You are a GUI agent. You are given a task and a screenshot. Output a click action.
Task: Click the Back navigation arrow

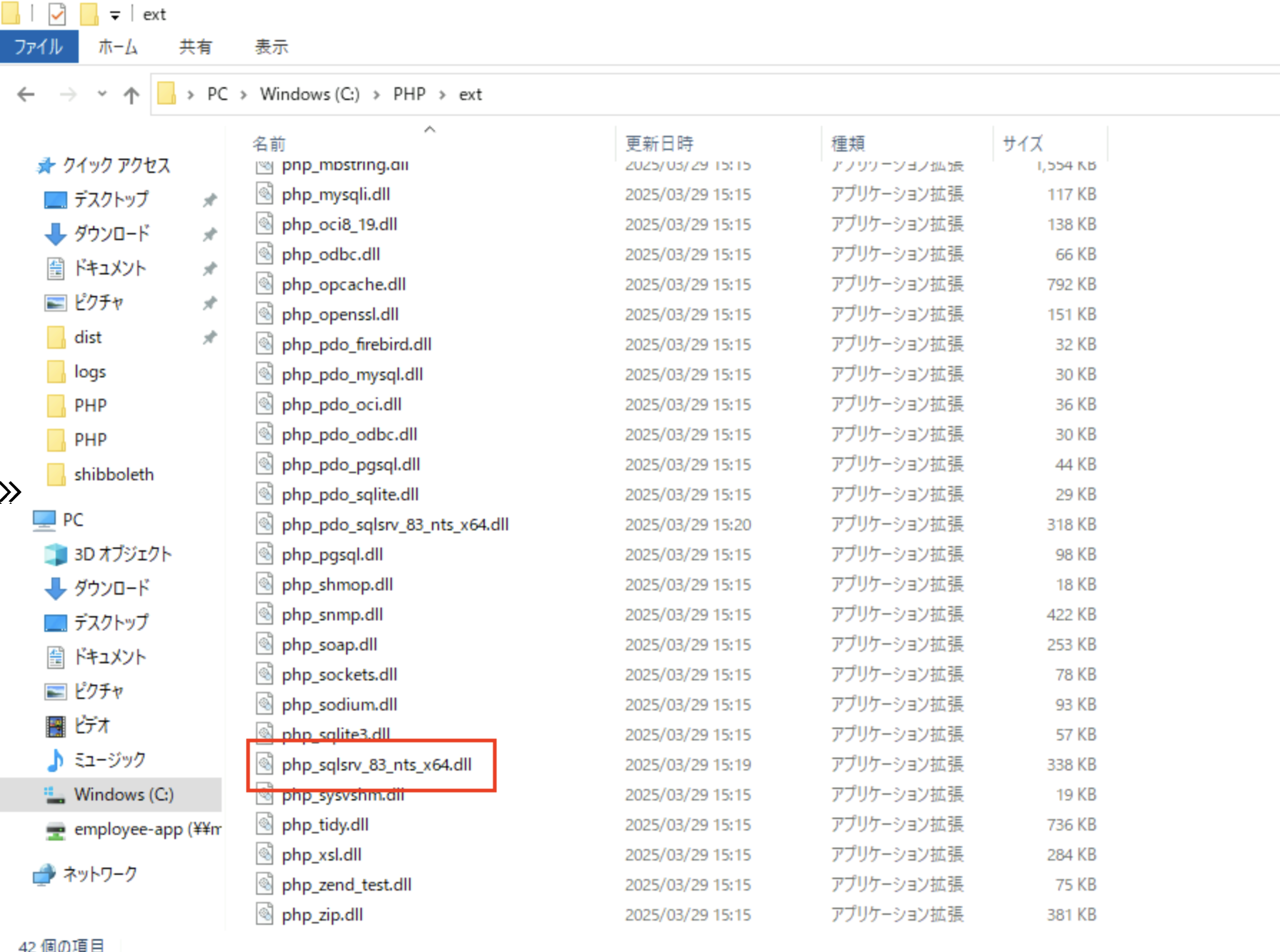pos(26,94)
